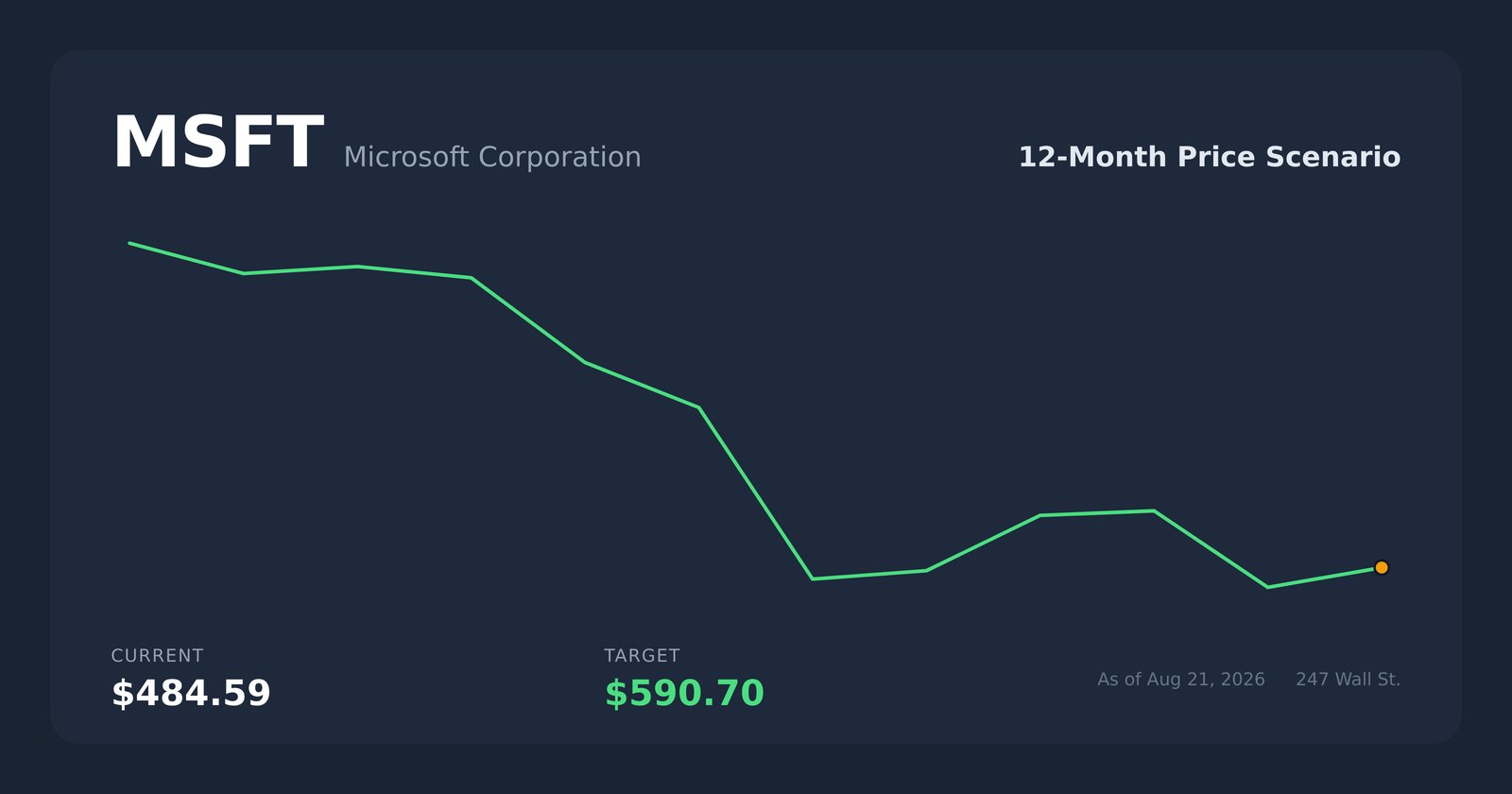Click the MSFT ticker symbol heading
Viewport: 1512px width, 794px height.
218,144
